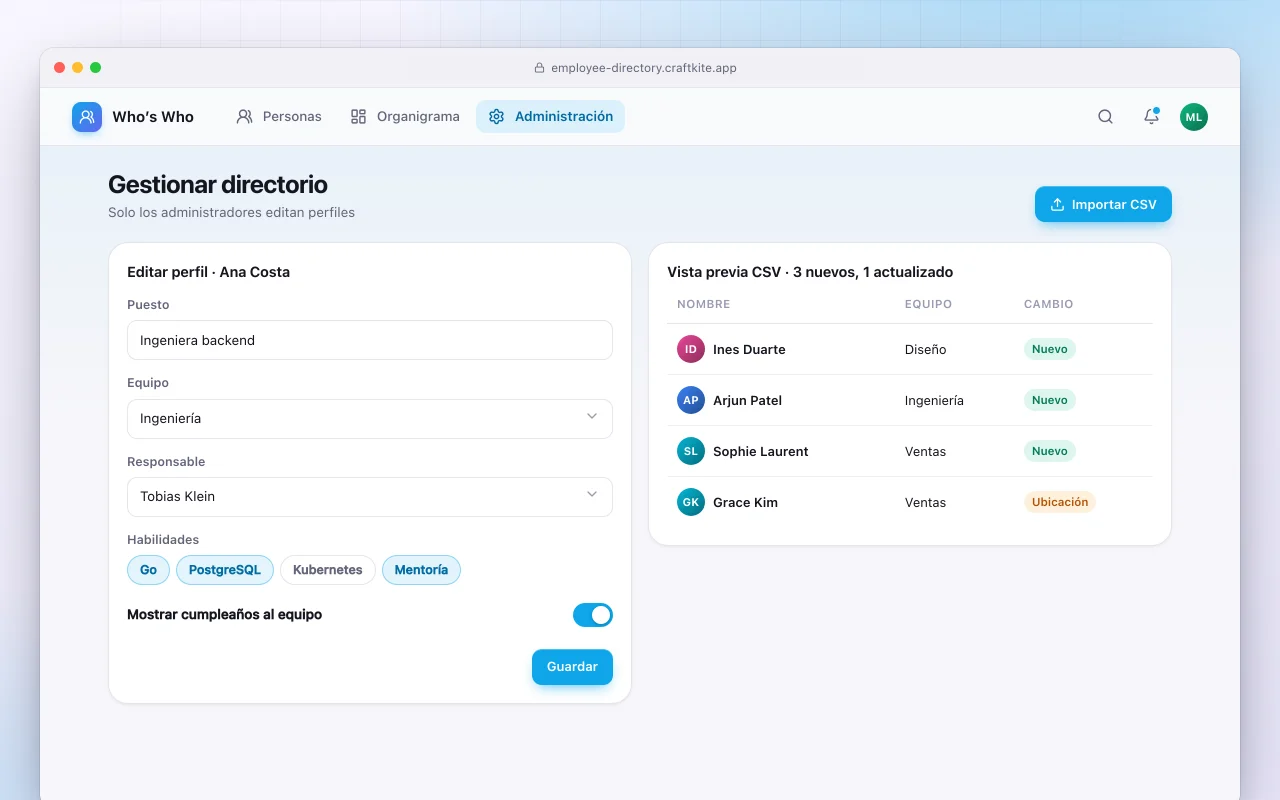Open the Equipo dropdown showing Ingeniería

370,419
